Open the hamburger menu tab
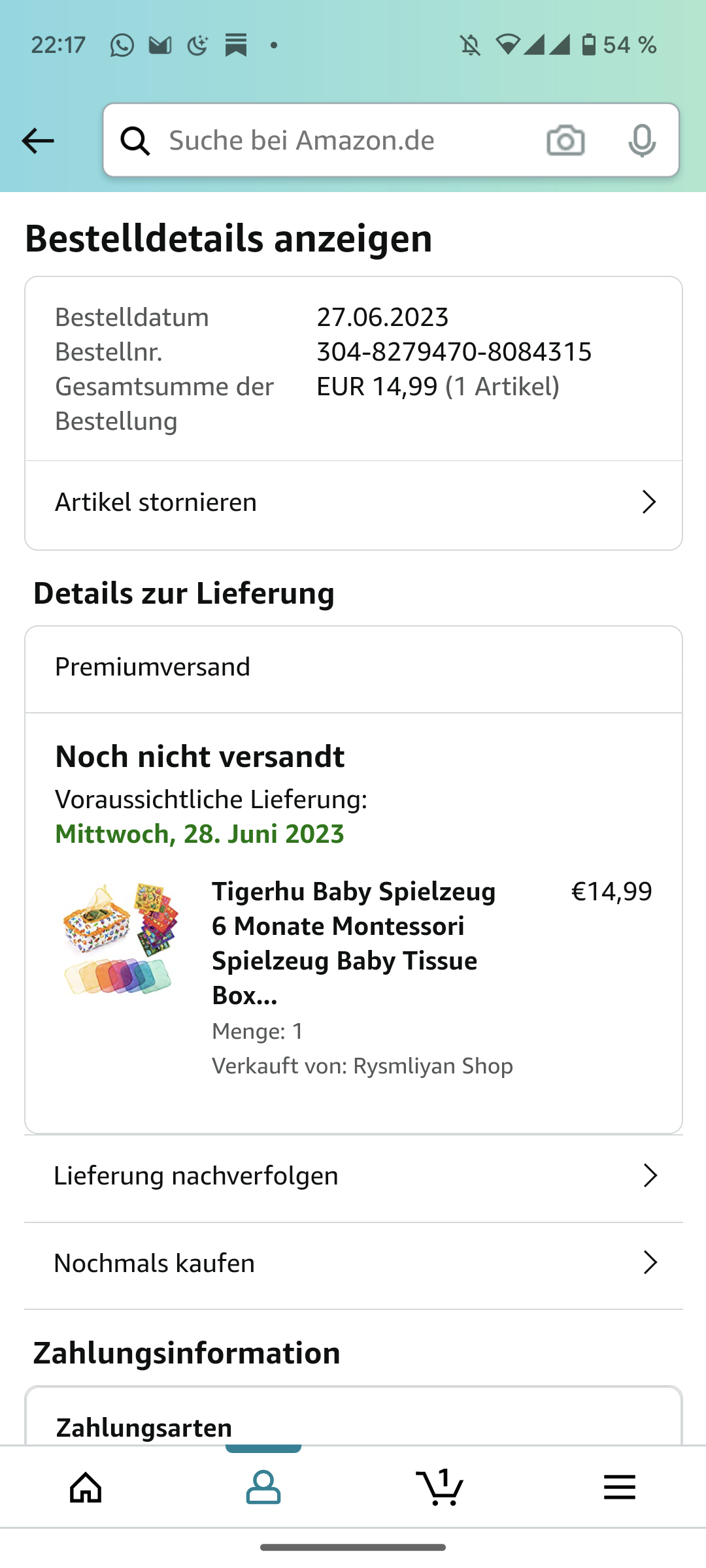Screen dimensions: 706x1568 tap(619, 1488)
